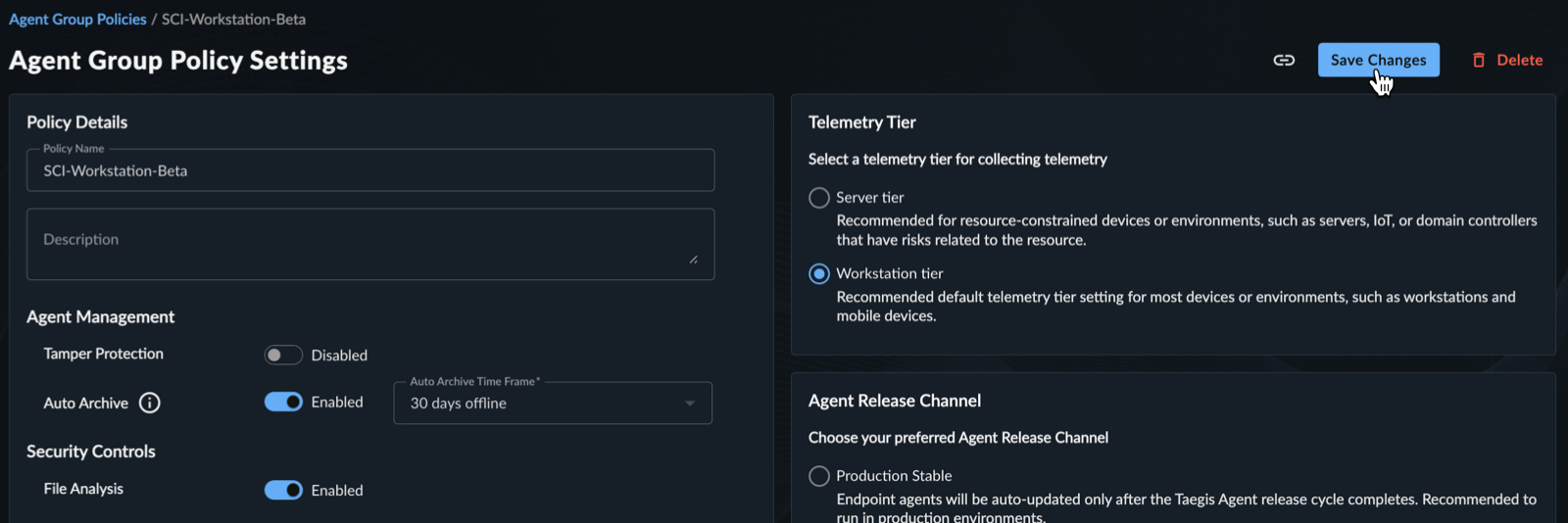This screenshot has width=1568, height=523.
Task: Toggle Tamper Protection switch
Action: 283,355
